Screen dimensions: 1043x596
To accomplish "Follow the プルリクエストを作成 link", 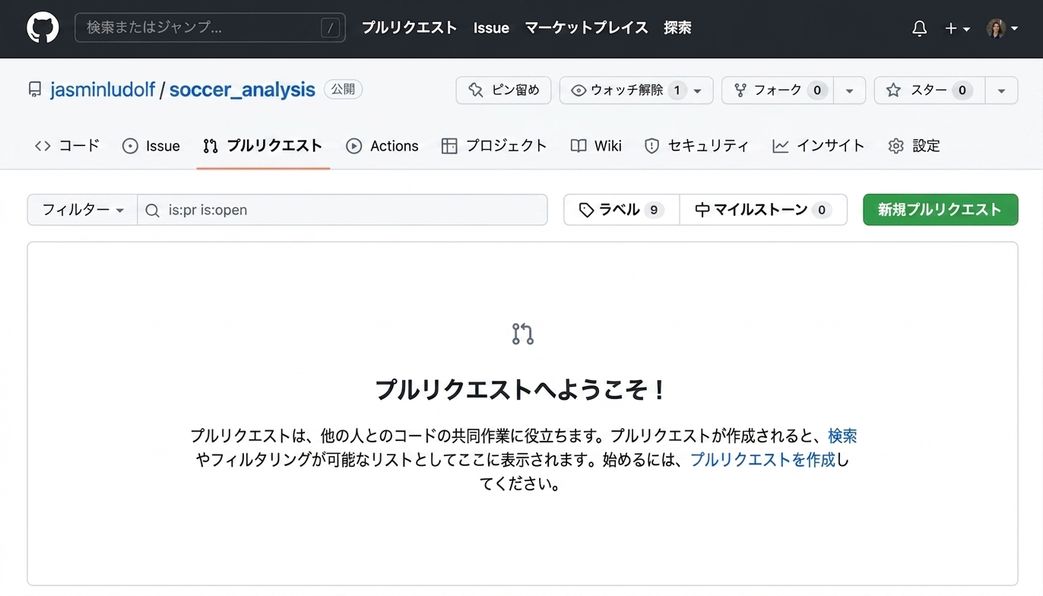I will tap(762, 460).
